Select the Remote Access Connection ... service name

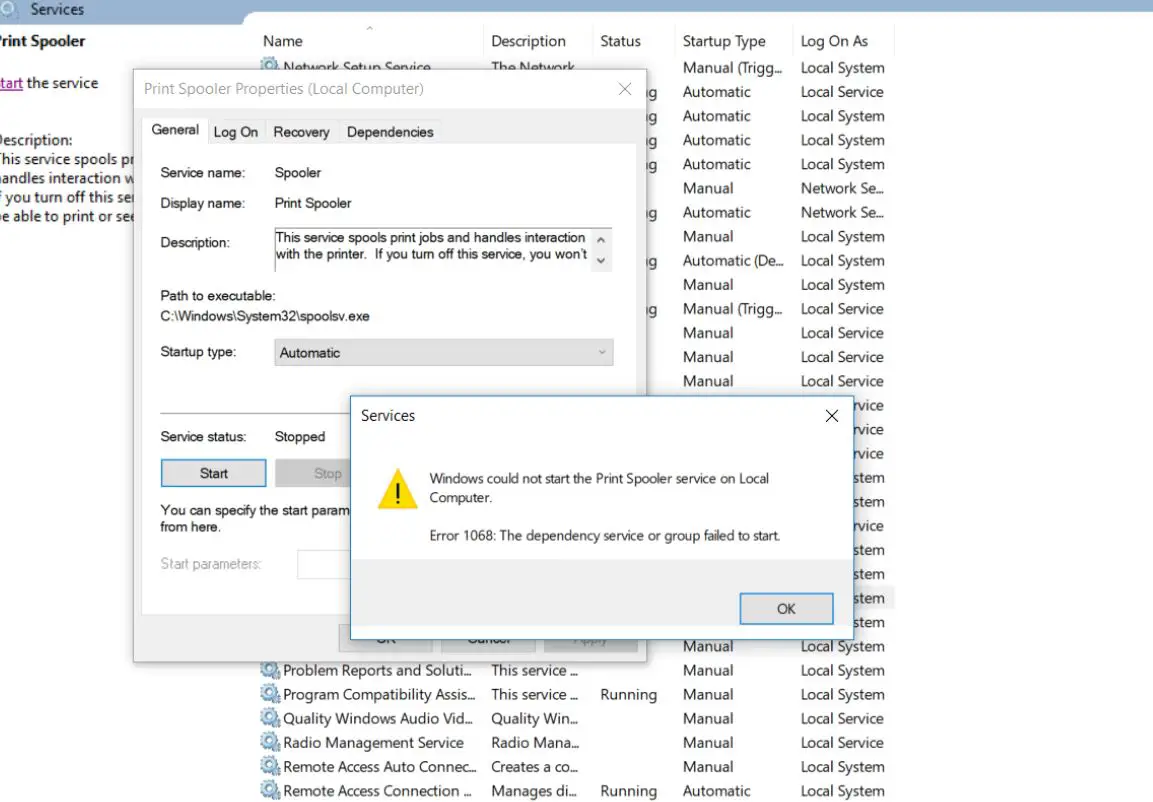point(376,791)
